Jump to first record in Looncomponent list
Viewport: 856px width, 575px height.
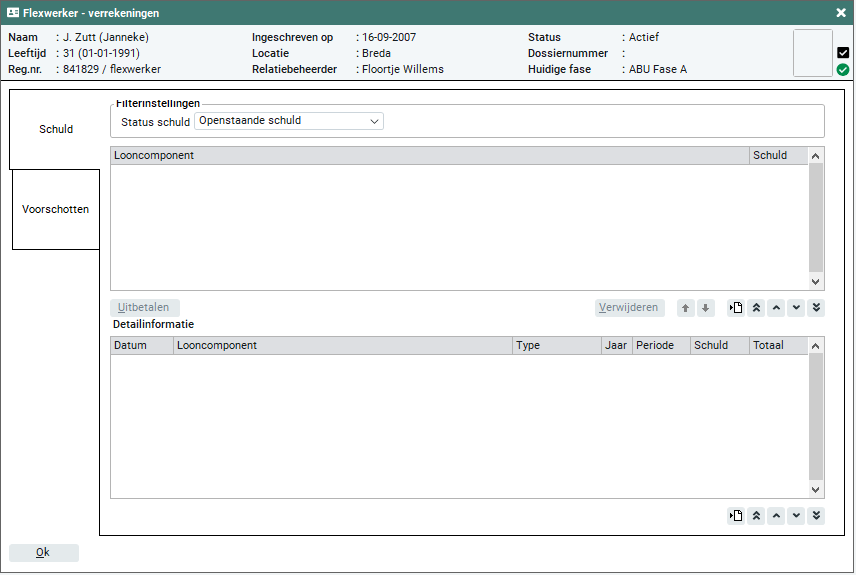757,308
